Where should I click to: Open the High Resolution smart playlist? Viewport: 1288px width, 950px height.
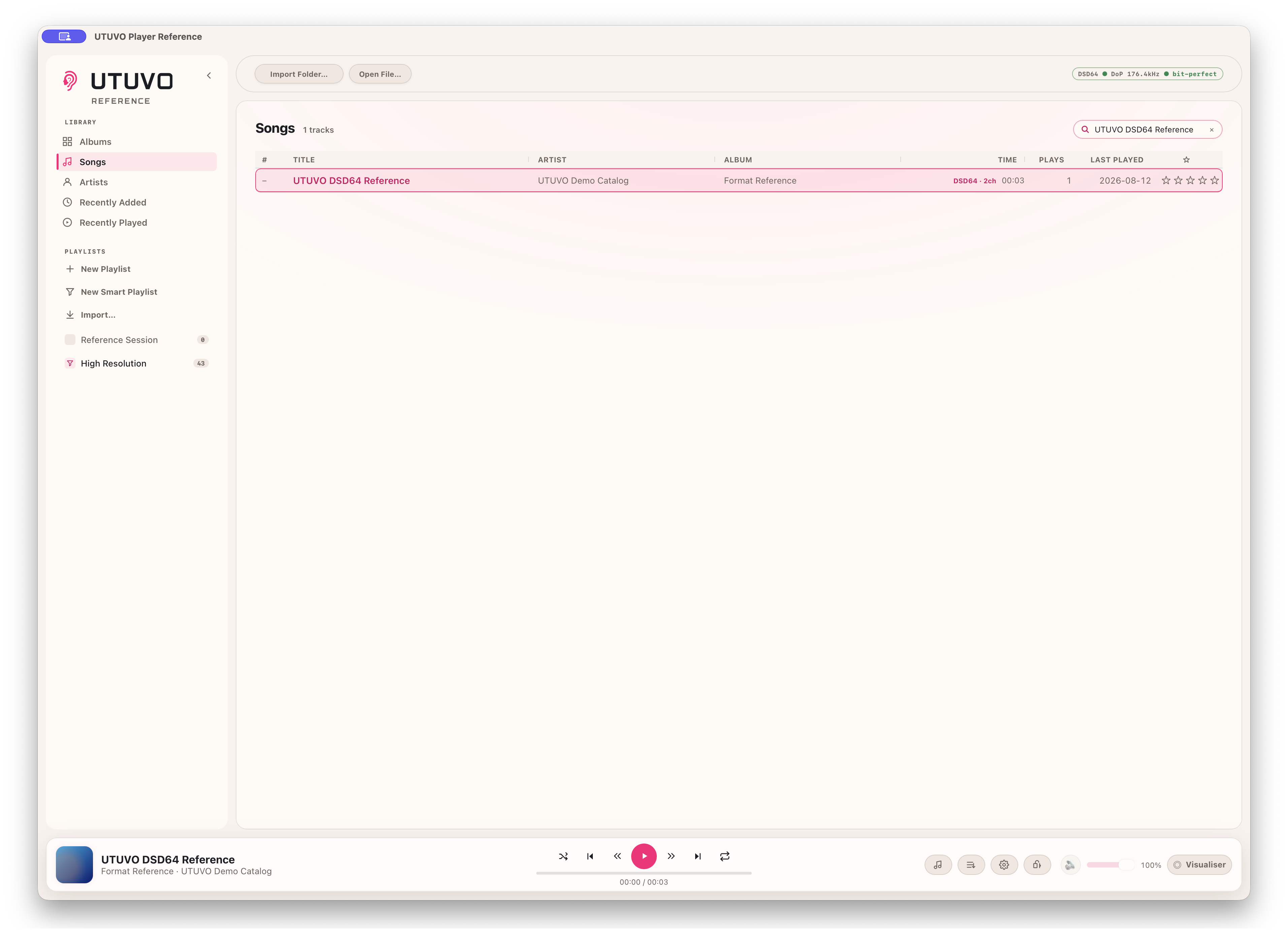coord(136,363)
